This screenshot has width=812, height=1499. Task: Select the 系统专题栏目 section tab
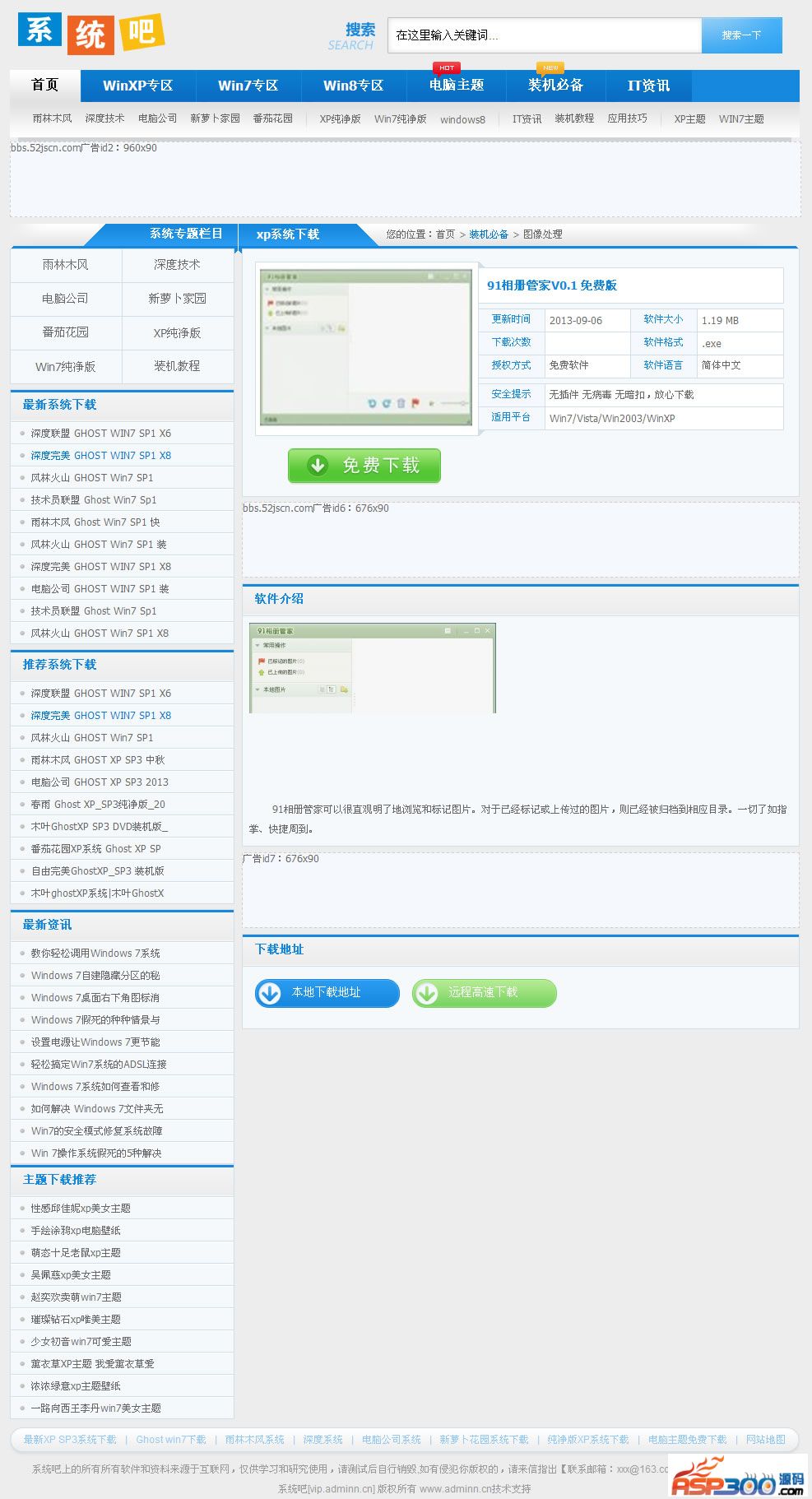(x=186, y=234)
